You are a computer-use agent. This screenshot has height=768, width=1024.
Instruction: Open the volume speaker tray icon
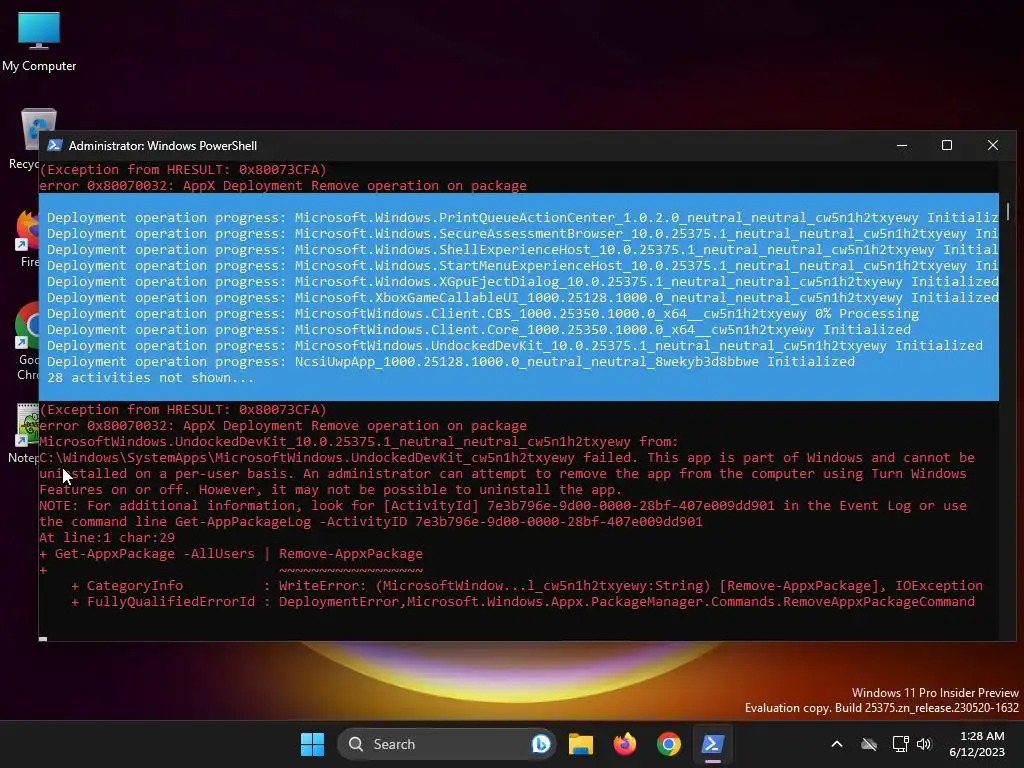pos(923,744)
